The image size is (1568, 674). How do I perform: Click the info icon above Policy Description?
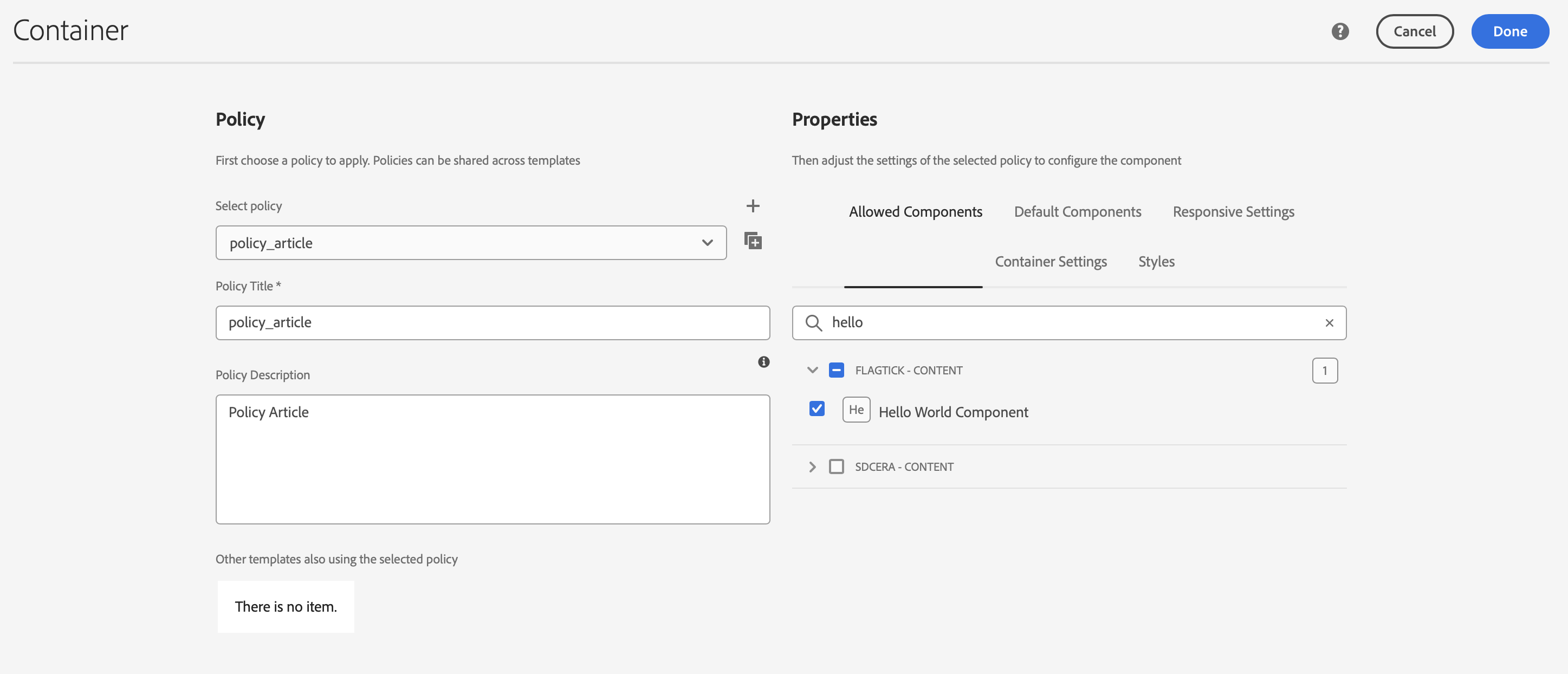[x=763, y=362]
